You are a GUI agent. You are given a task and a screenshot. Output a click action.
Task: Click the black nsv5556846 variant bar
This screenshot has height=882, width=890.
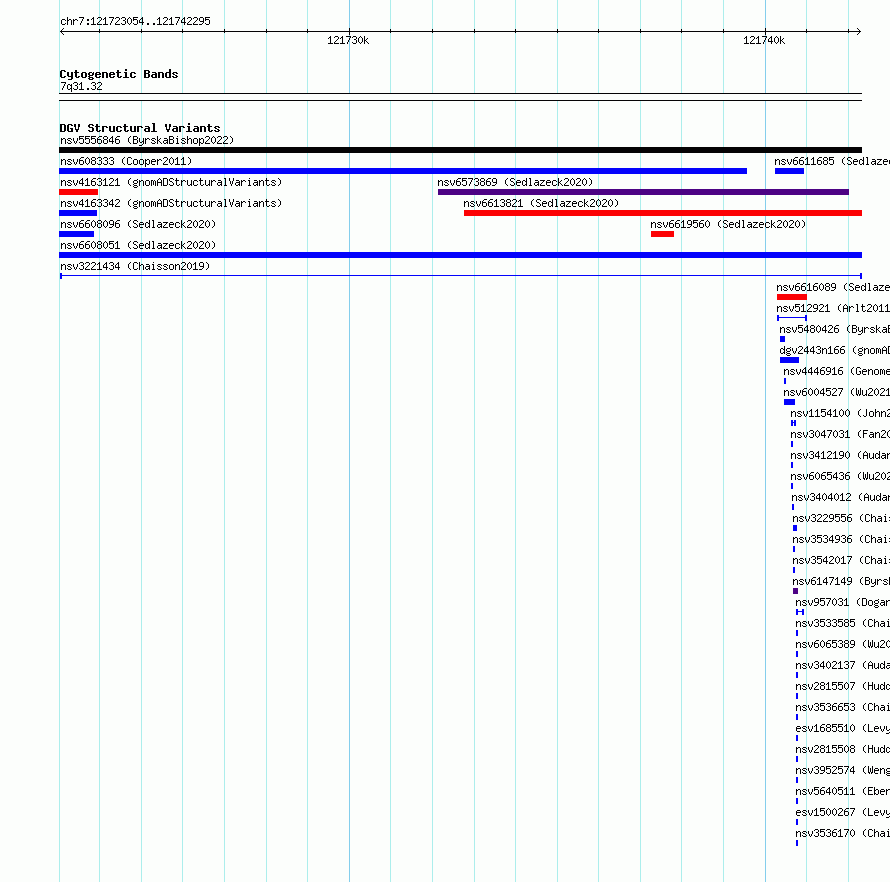pos(460,150)
